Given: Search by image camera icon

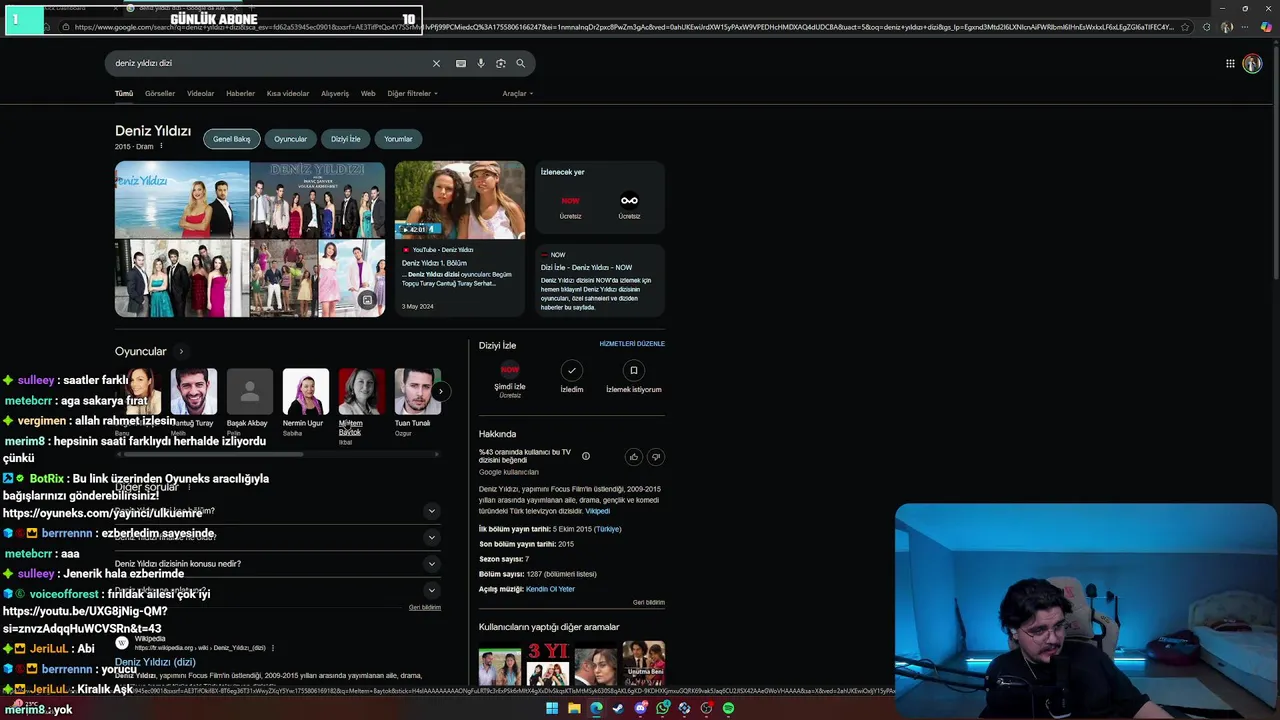Looking at the screenshot, I should coord(501,63).
